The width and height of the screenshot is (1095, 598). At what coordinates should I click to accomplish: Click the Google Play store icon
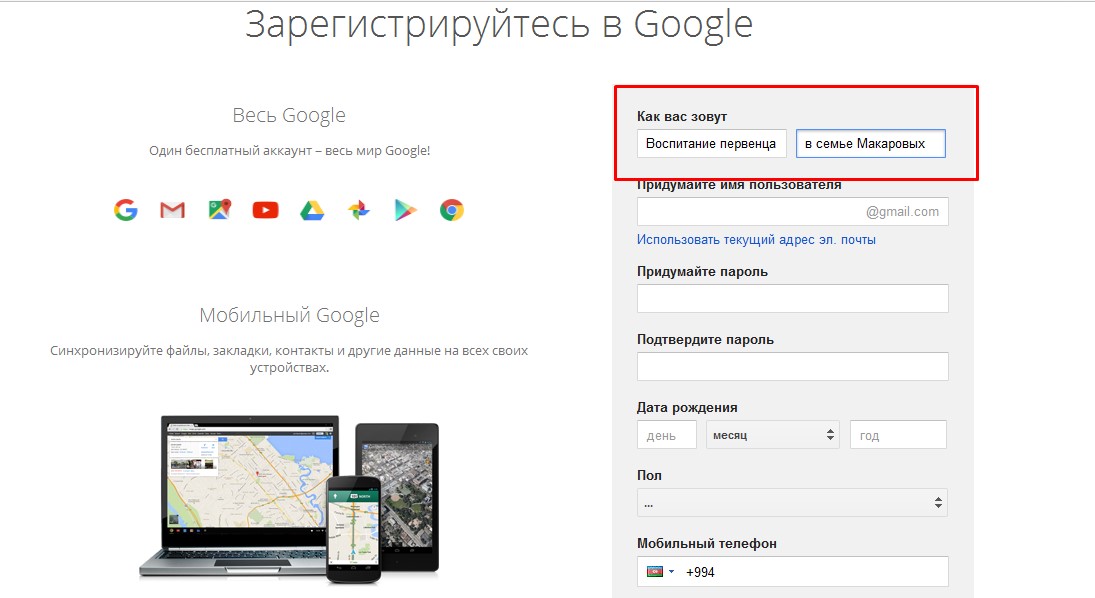[x=405, y=210]
